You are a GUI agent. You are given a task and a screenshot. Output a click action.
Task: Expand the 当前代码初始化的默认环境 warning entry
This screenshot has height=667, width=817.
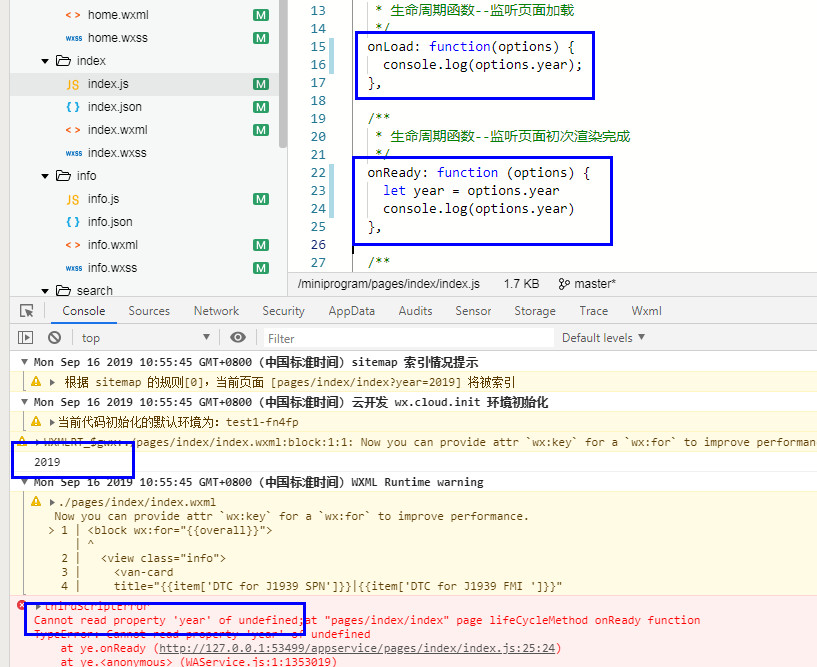52,422
